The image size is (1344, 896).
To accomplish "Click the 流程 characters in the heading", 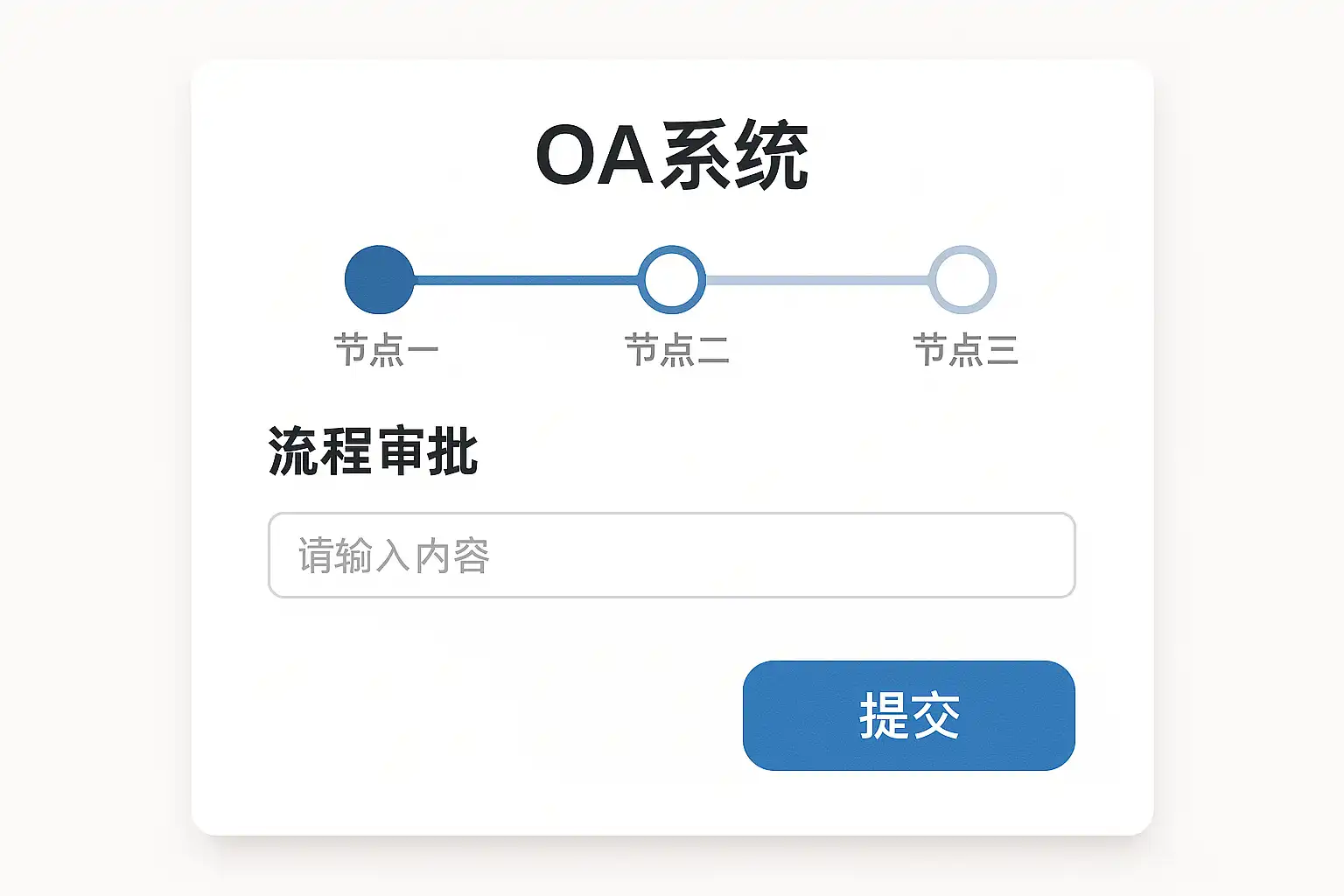I will [x=320, y=451].
